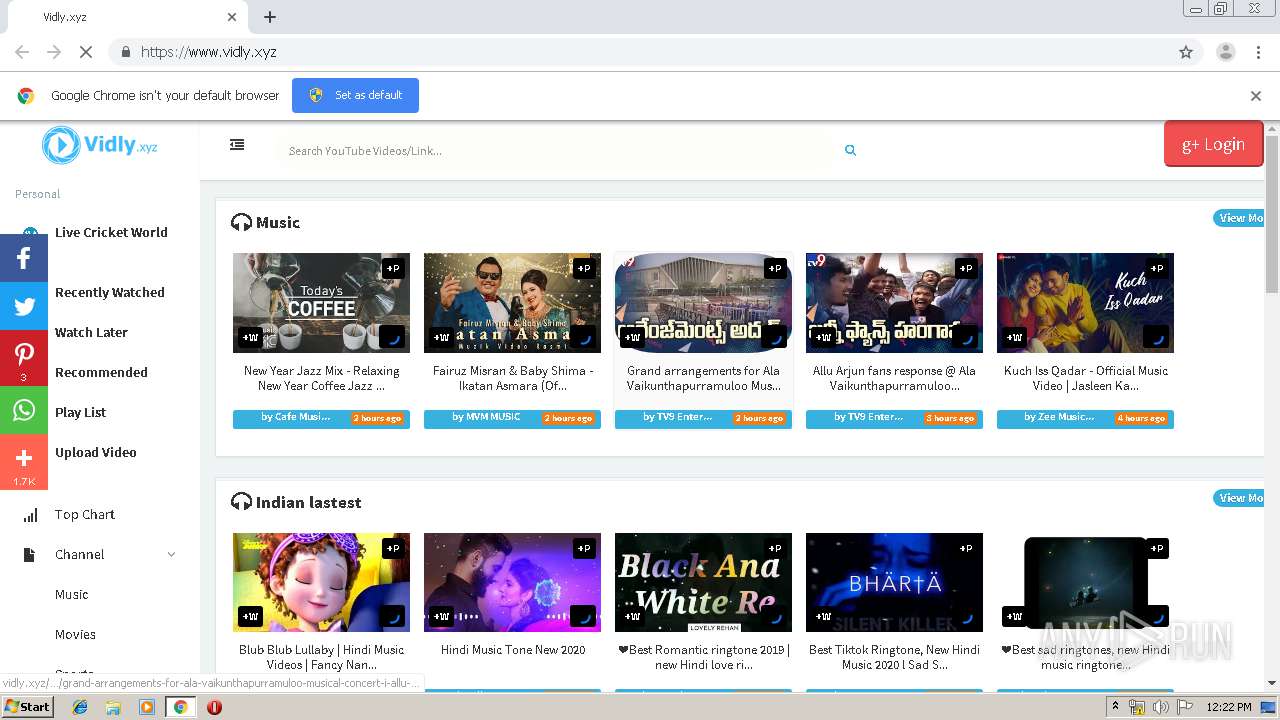Image resolution: width=1280 pixels, height=720 pixels.
Task: Toggle the sidebar hamburger menu icon
Action: pos(237,145)
